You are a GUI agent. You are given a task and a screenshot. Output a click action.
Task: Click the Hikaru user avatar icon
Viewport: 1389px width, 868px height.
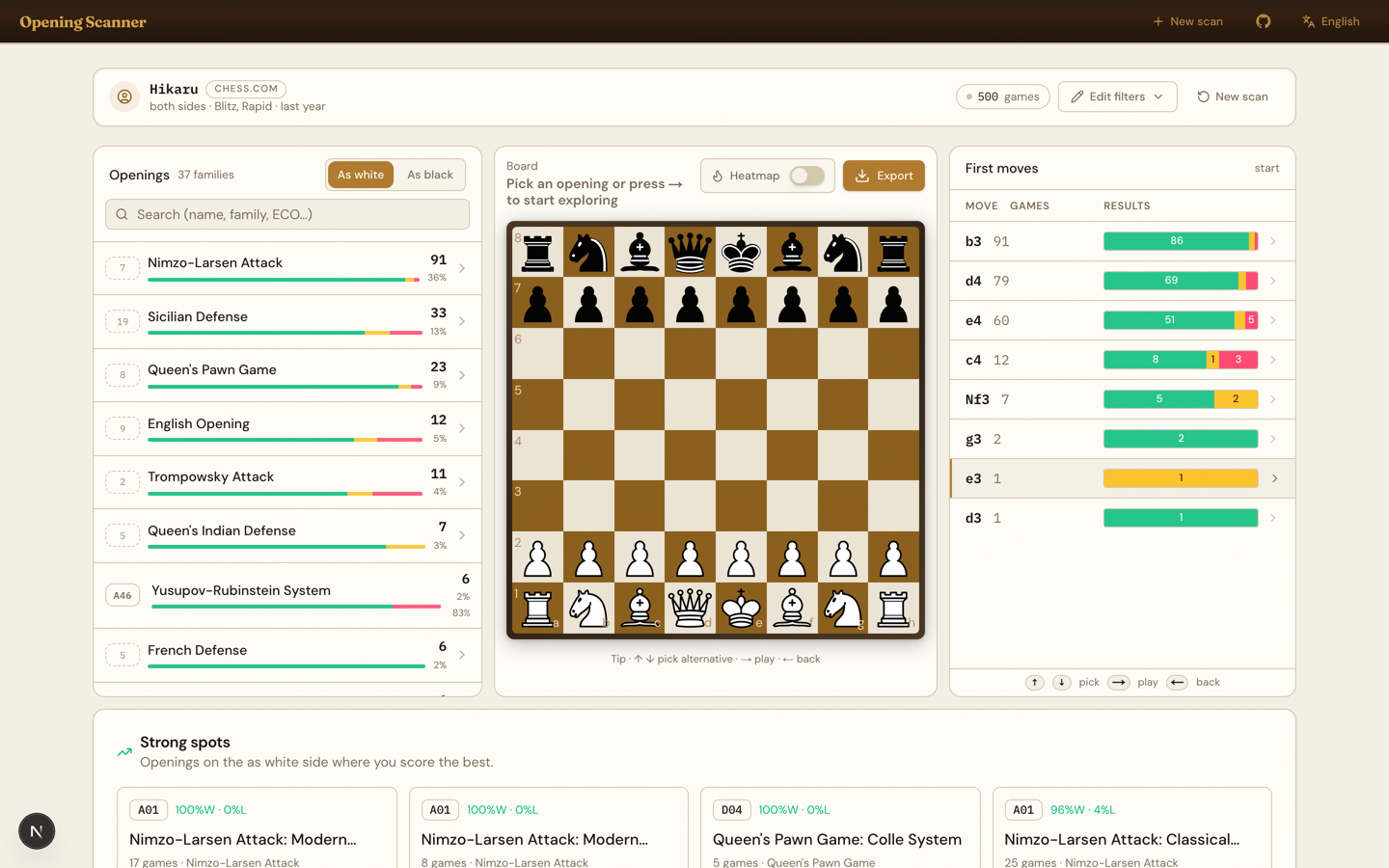(x=124, y=96)
